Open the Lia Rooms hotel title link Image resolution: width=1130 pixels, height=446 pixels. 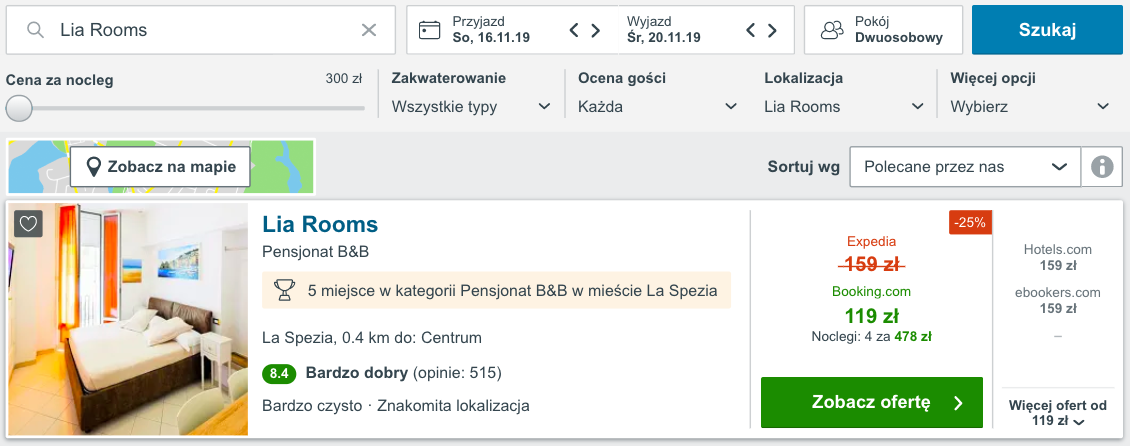pyautogui.click(x=320, y=224)
